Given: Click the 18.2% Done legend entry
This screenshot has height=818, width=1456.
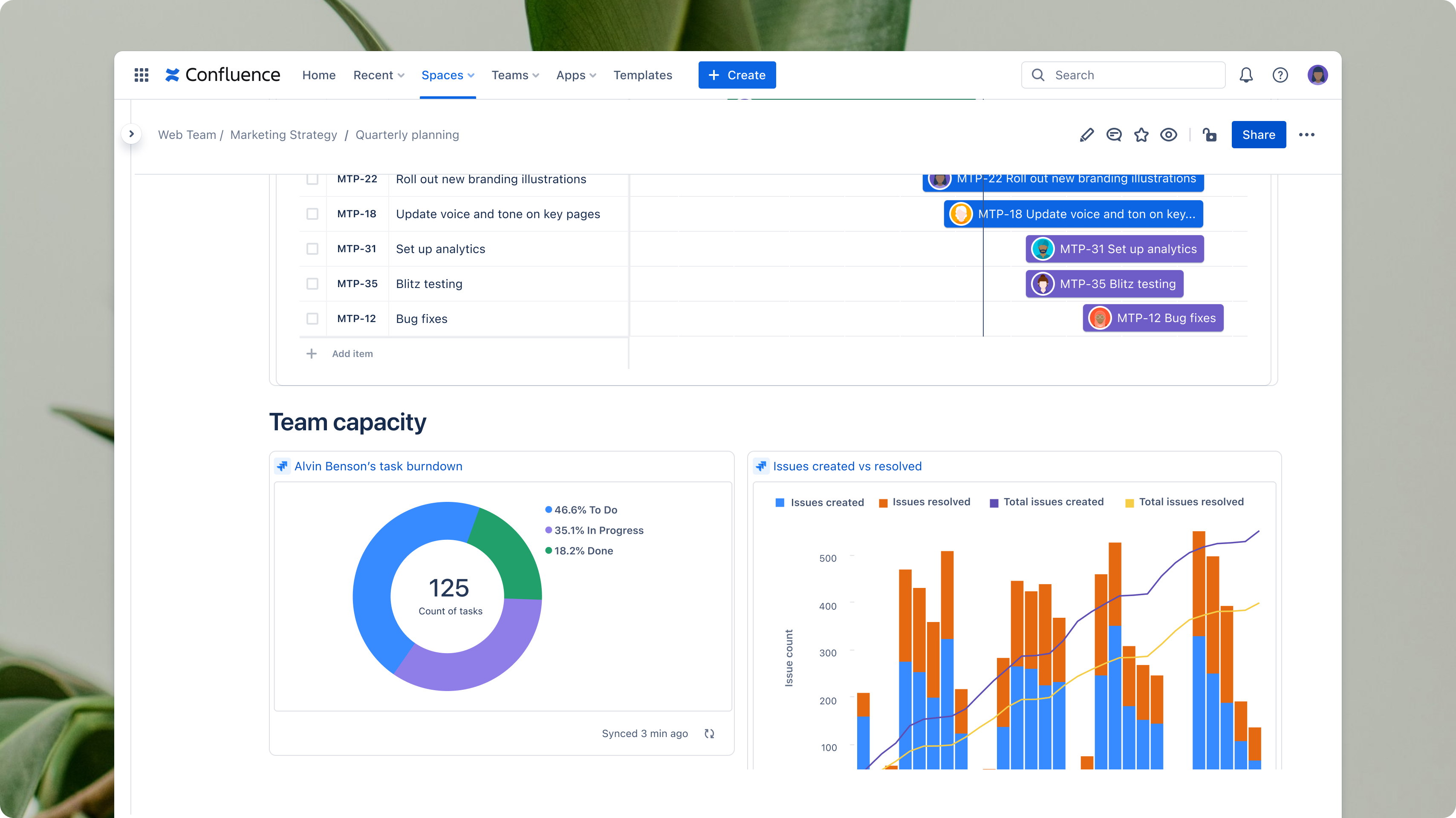Looking at the screenshot, I should pyautogui.click(x=579, y=551).
